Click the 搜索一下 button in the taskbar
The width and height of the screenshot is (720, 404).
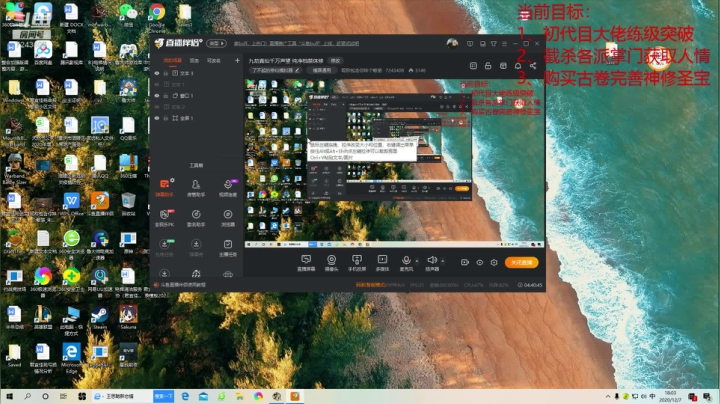(163, 396)
